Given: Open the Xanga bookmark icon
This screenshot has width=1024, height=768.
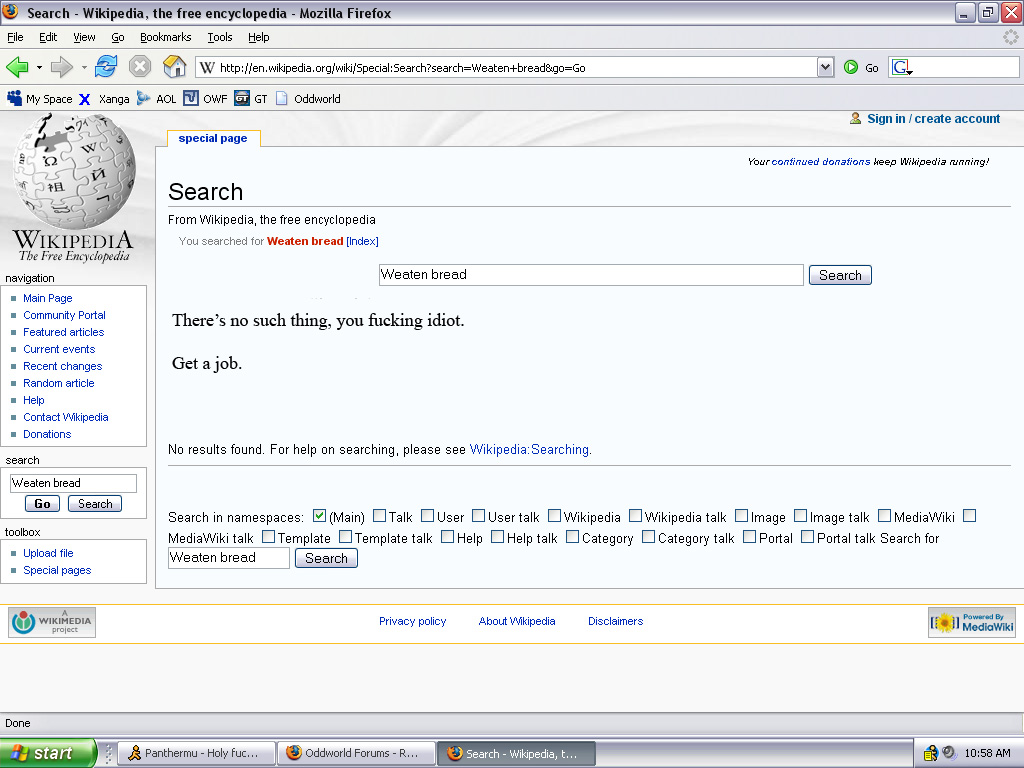Looking at the screenshot, I should [x=85, y=99].
